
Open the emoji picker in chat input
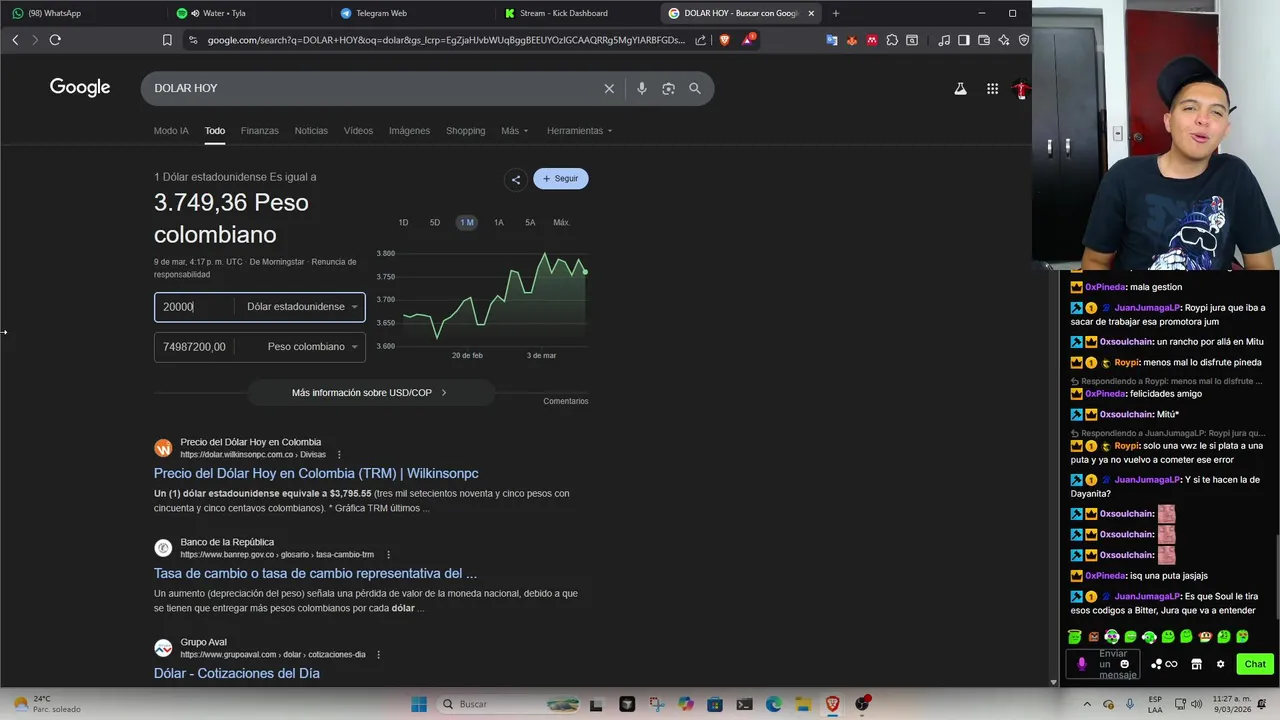1124,664
